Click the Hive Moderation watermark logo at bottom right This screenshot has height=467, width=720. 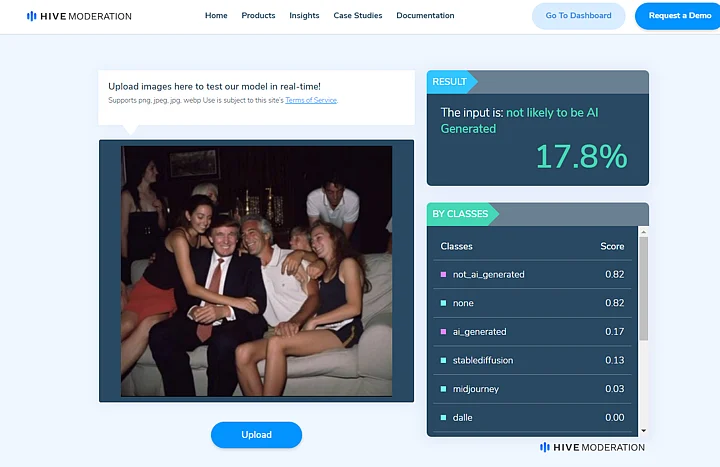(592, 448)
